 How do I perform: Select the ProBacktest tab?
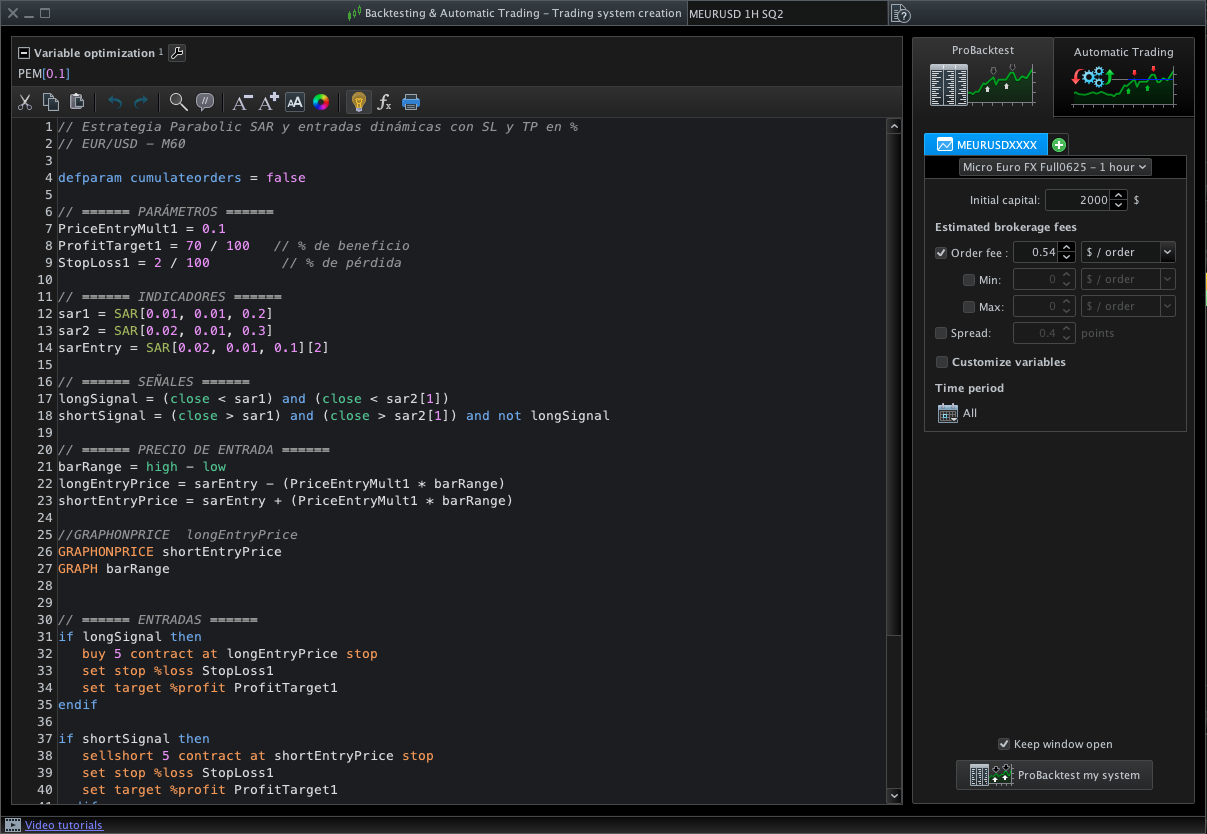point(982,77)
